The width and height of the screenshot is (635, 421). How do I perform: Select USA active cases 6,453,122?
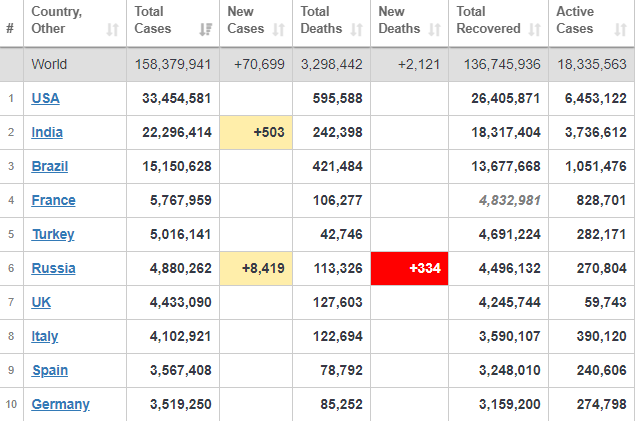pos(596,98)
